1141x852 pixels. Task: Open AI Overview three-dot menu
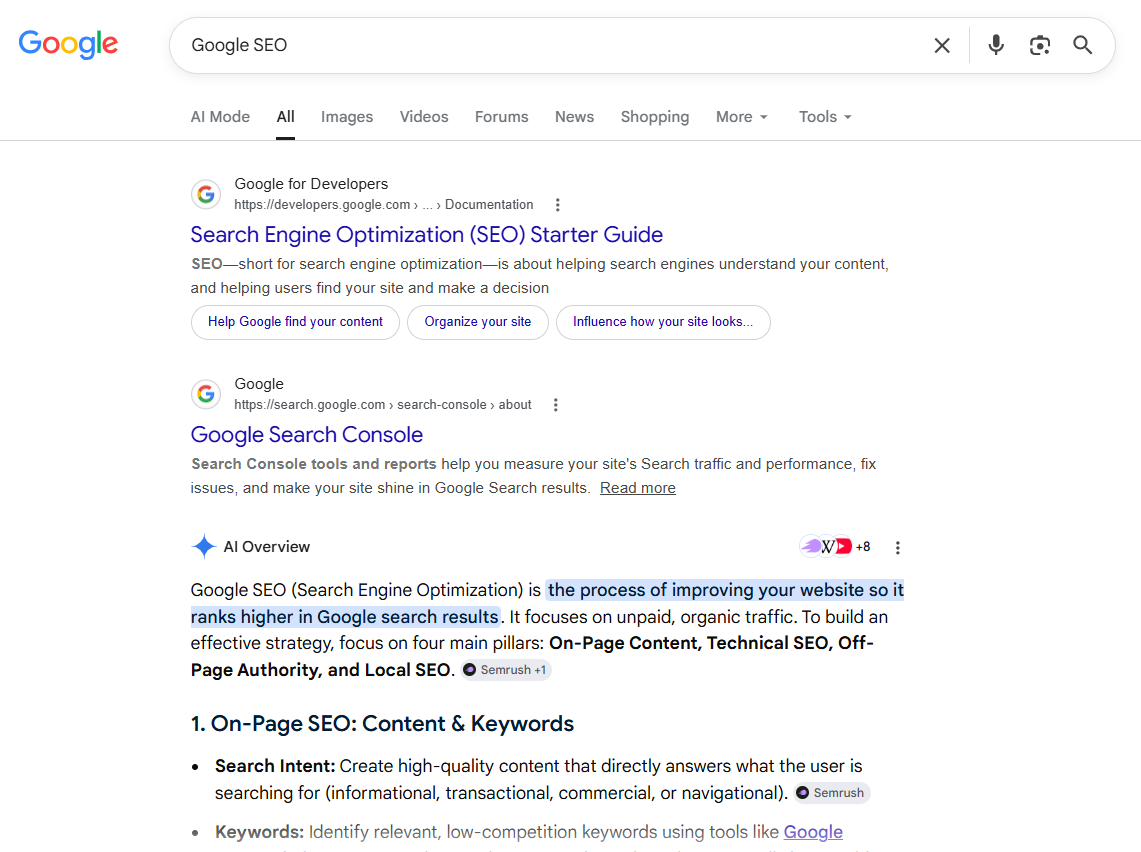coord(897,548)
